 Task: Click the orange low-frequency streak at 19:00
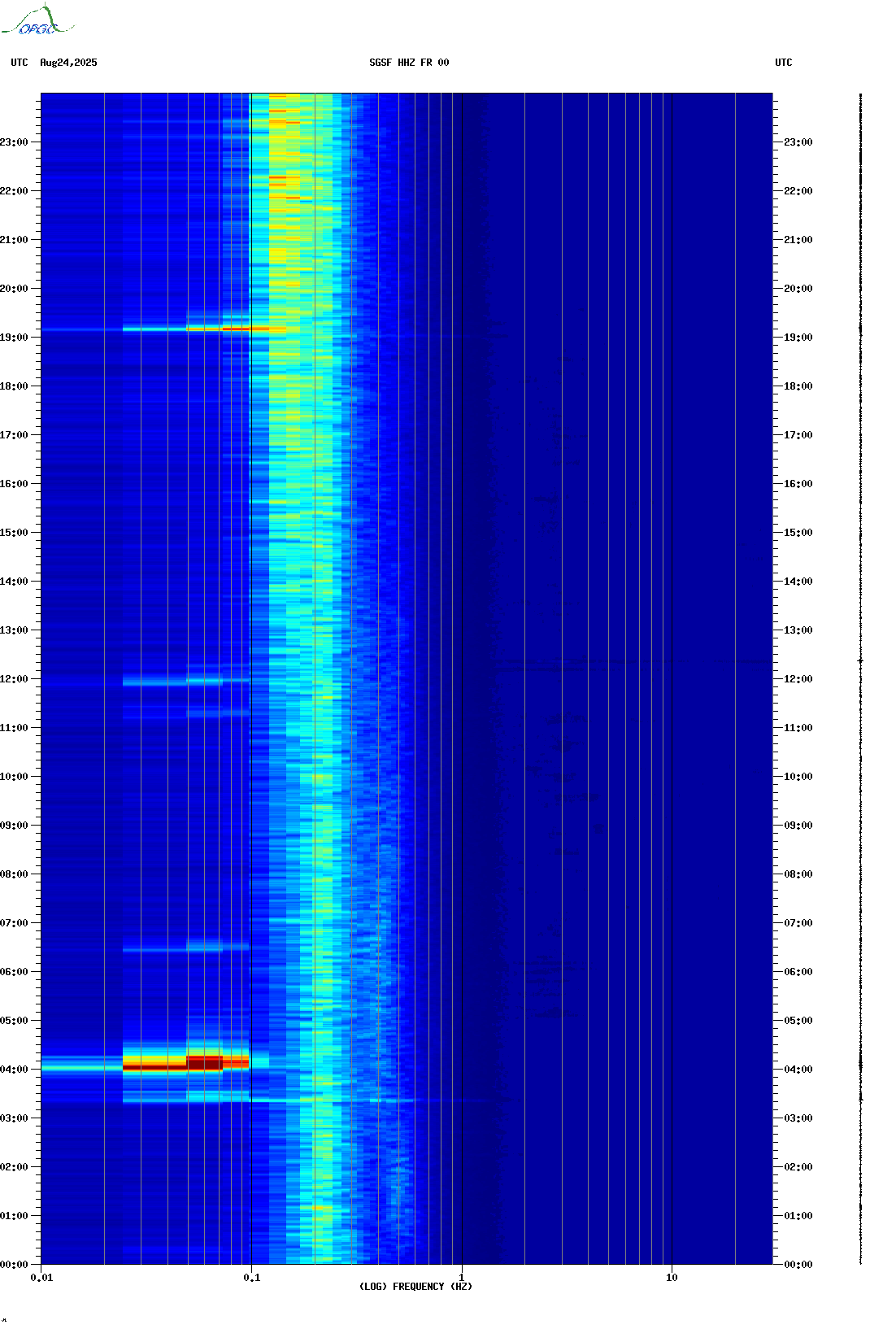pos(205,329)
